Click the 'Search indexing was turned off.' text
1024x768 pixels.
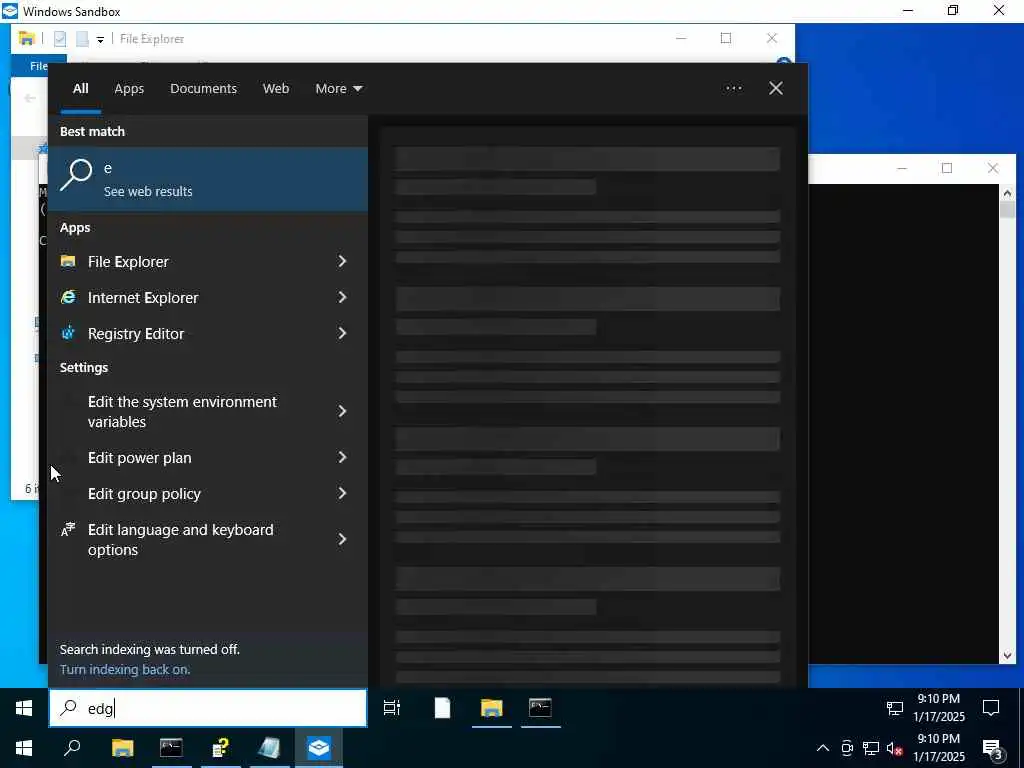click(150, 649)
